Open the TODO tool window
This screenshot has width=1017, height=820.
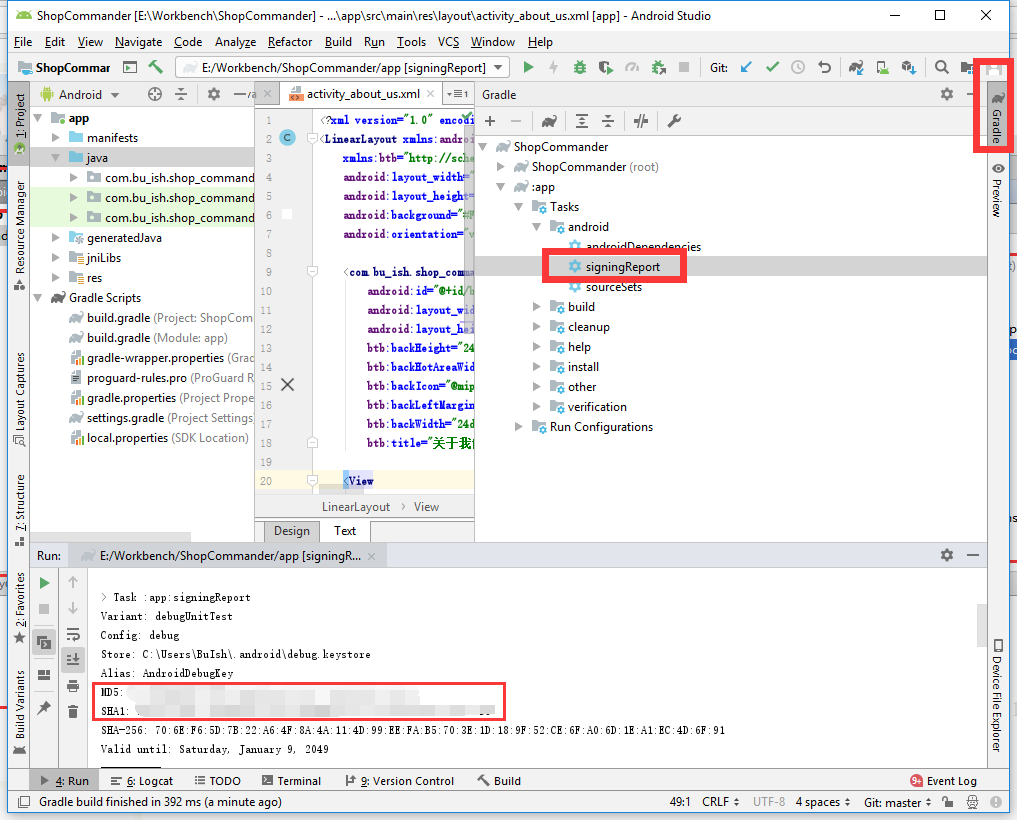tap(218, 781)
